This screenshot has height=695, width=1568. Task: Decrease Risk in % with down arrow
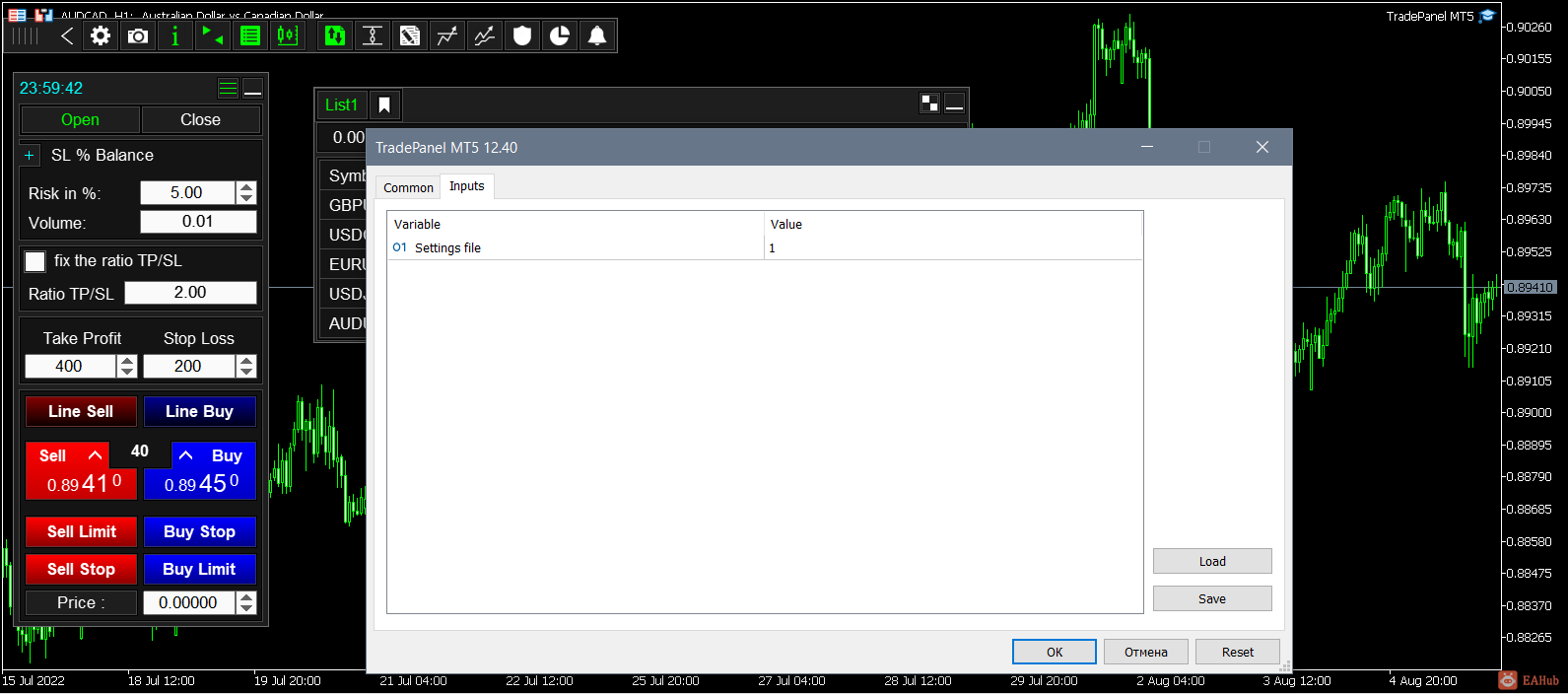pos(247,198)
